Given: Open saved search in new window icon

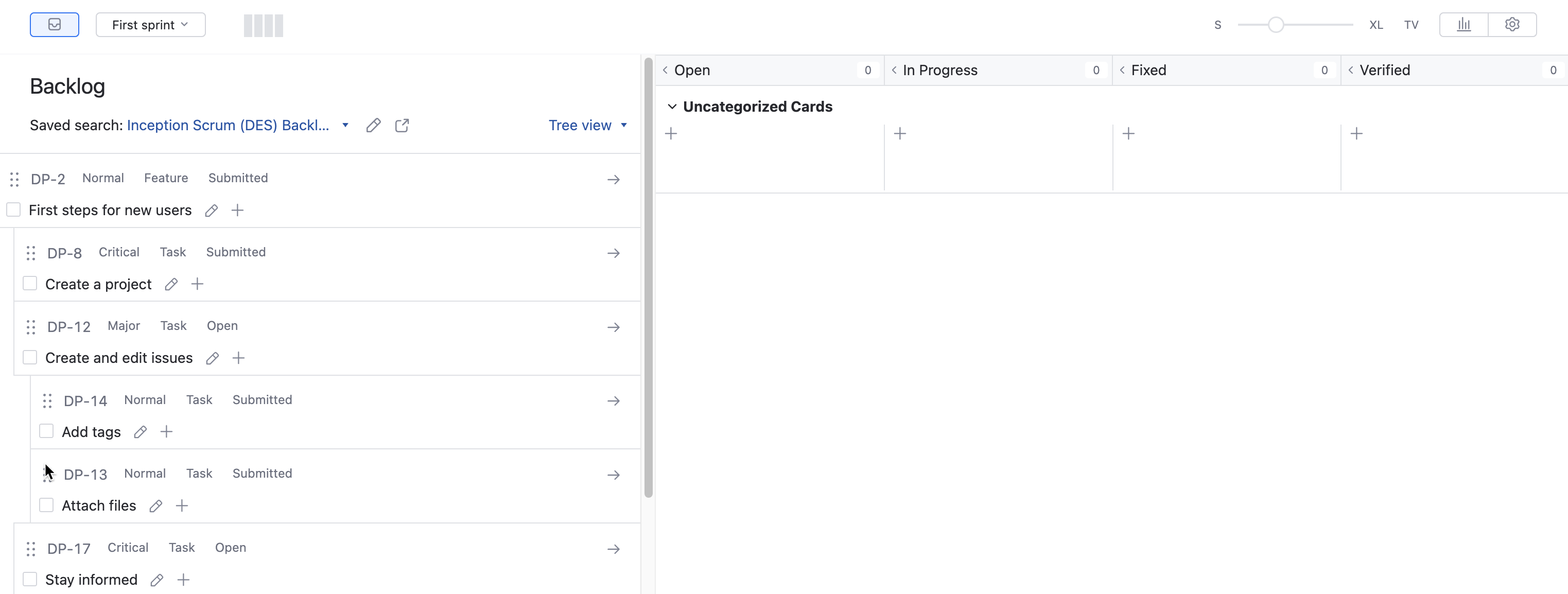Looking at the screenshot, I should pos(402,126).
